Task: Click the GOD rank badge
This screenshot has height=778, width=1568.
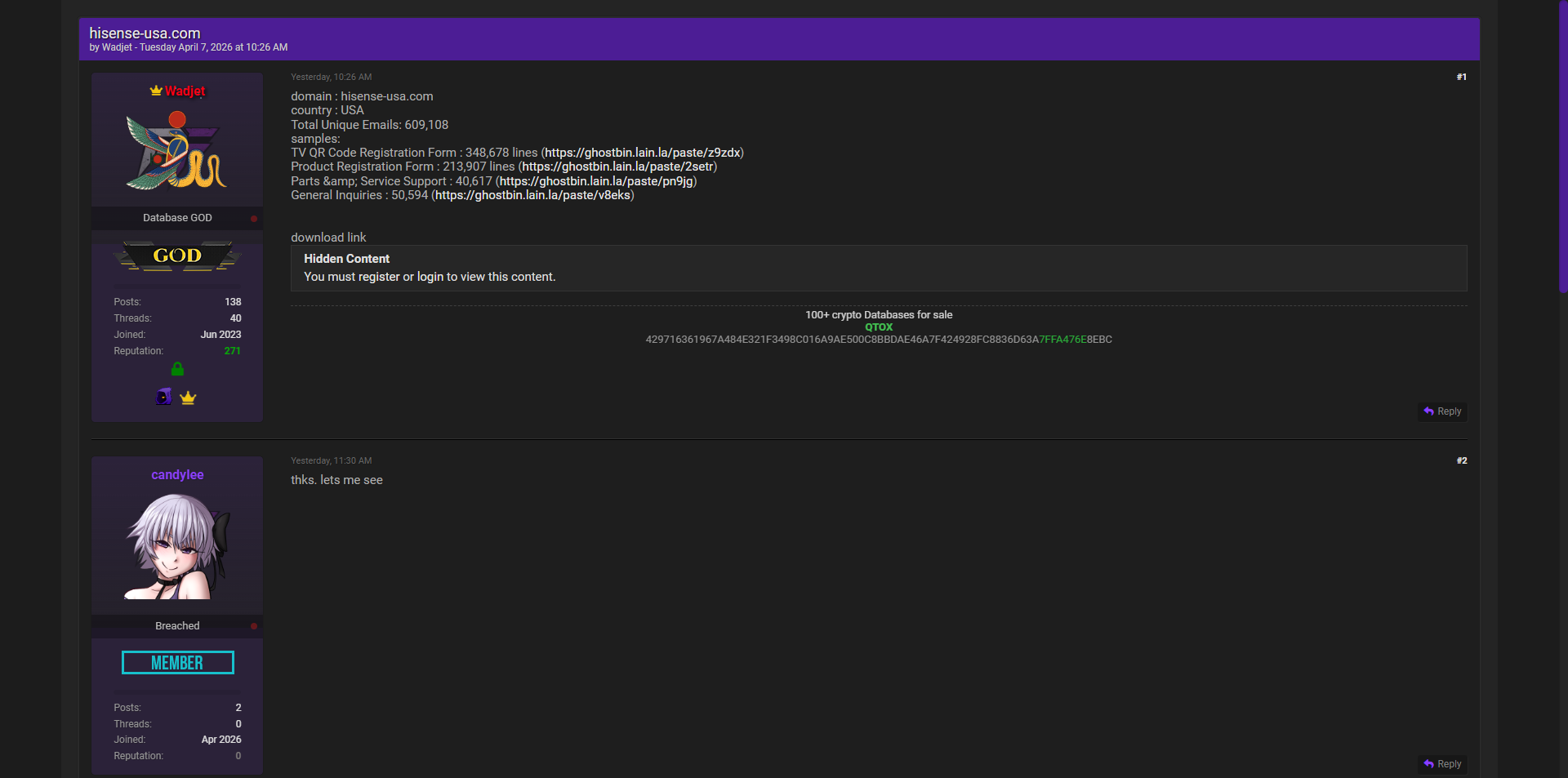Action: 177,256
